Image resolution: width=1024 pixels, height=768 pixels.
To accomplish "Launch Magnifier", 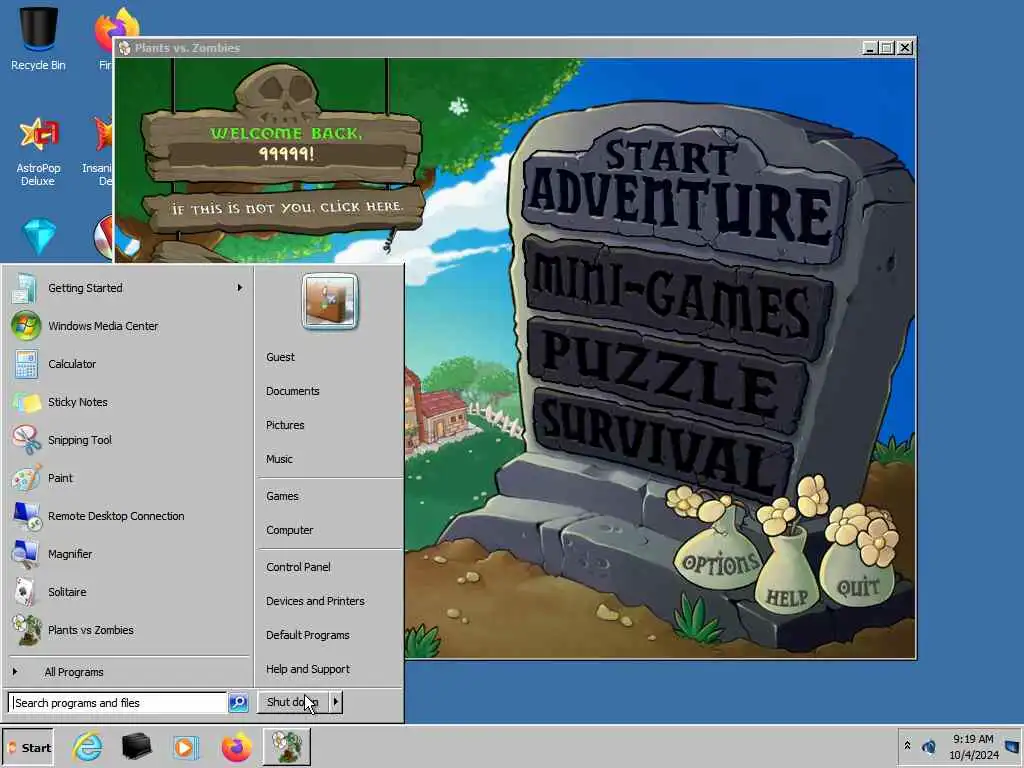I will (128, 554).
